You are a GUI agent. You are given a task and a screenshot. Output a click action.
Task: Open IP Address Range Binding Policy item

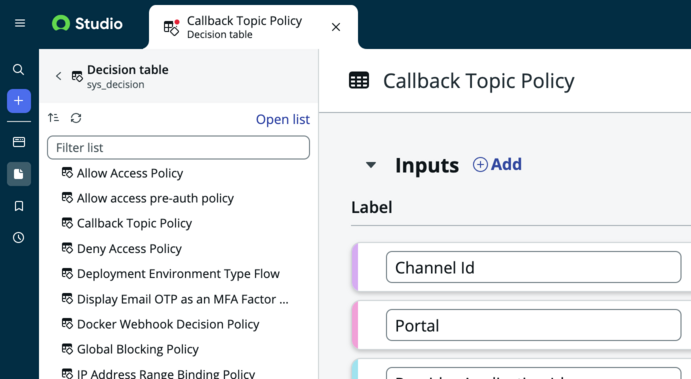tap(158, 374)
